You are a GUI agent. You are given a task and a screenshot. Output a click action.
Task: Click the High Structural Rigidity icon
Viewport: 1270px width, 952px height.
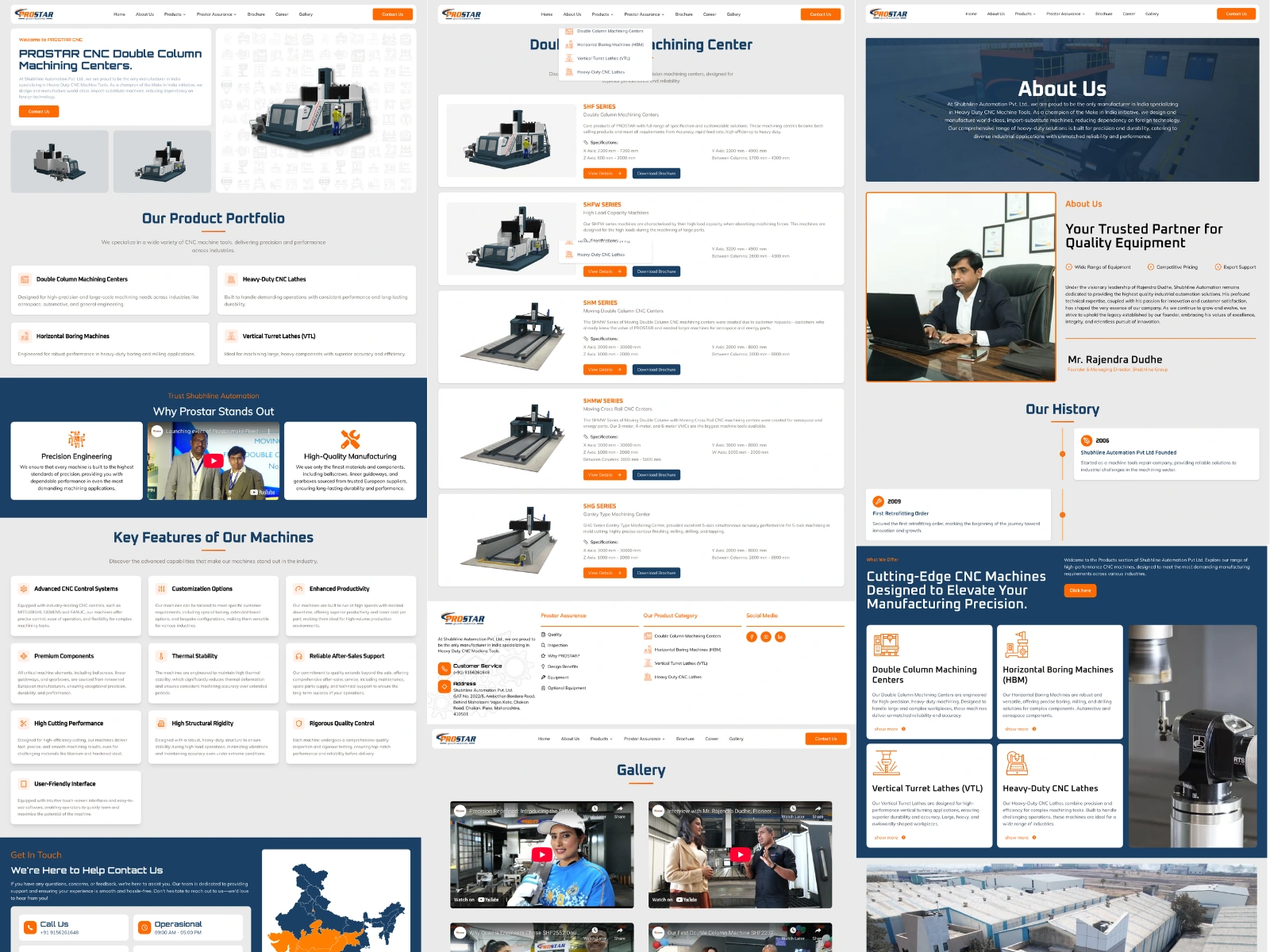[x=161, y=724]
